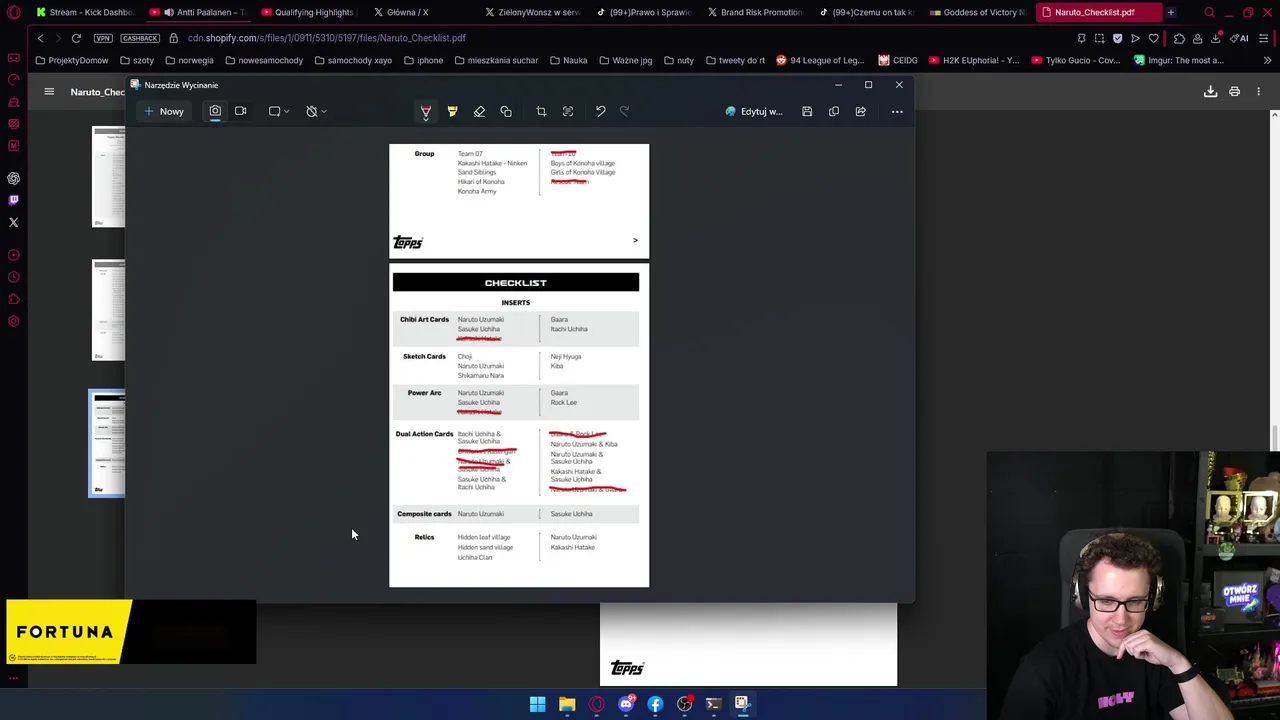Switch to the Antti Paalanen tab
Viewport: 1280px width, 720px height.
point(200,12)
